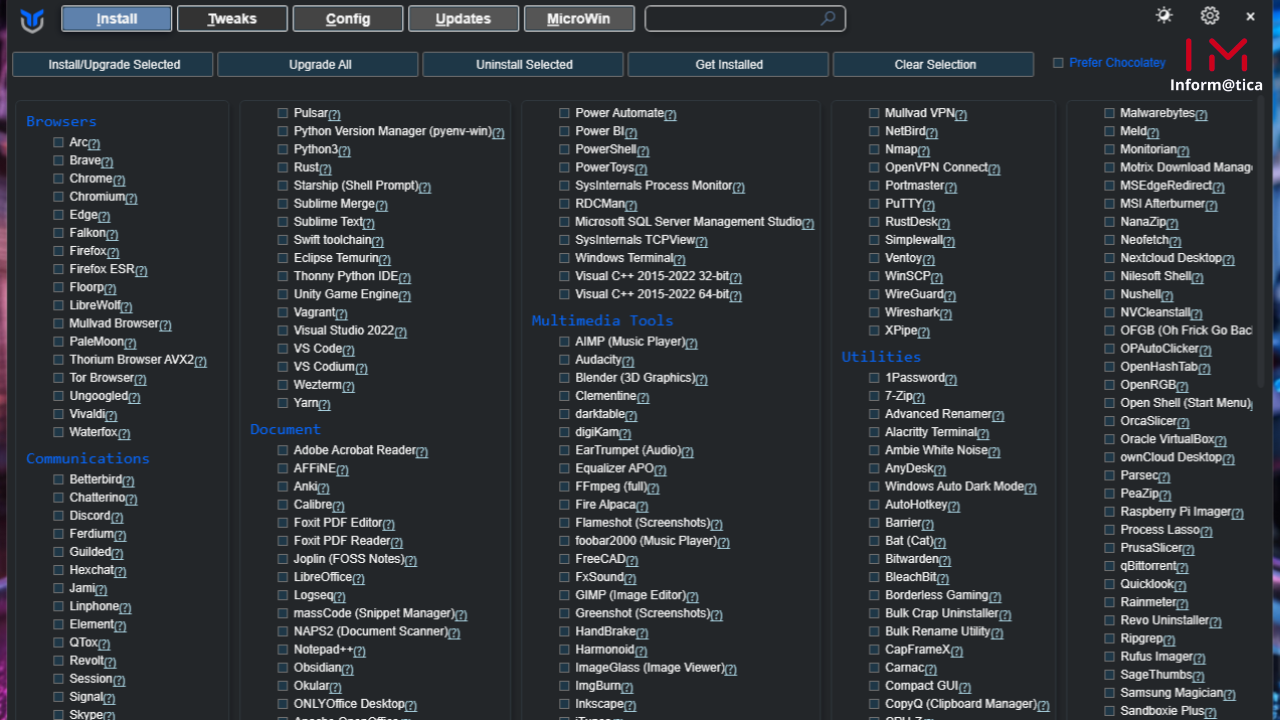Click the Clear Selection button
This screenshot has width=1280, height=720.
(934, 64)
